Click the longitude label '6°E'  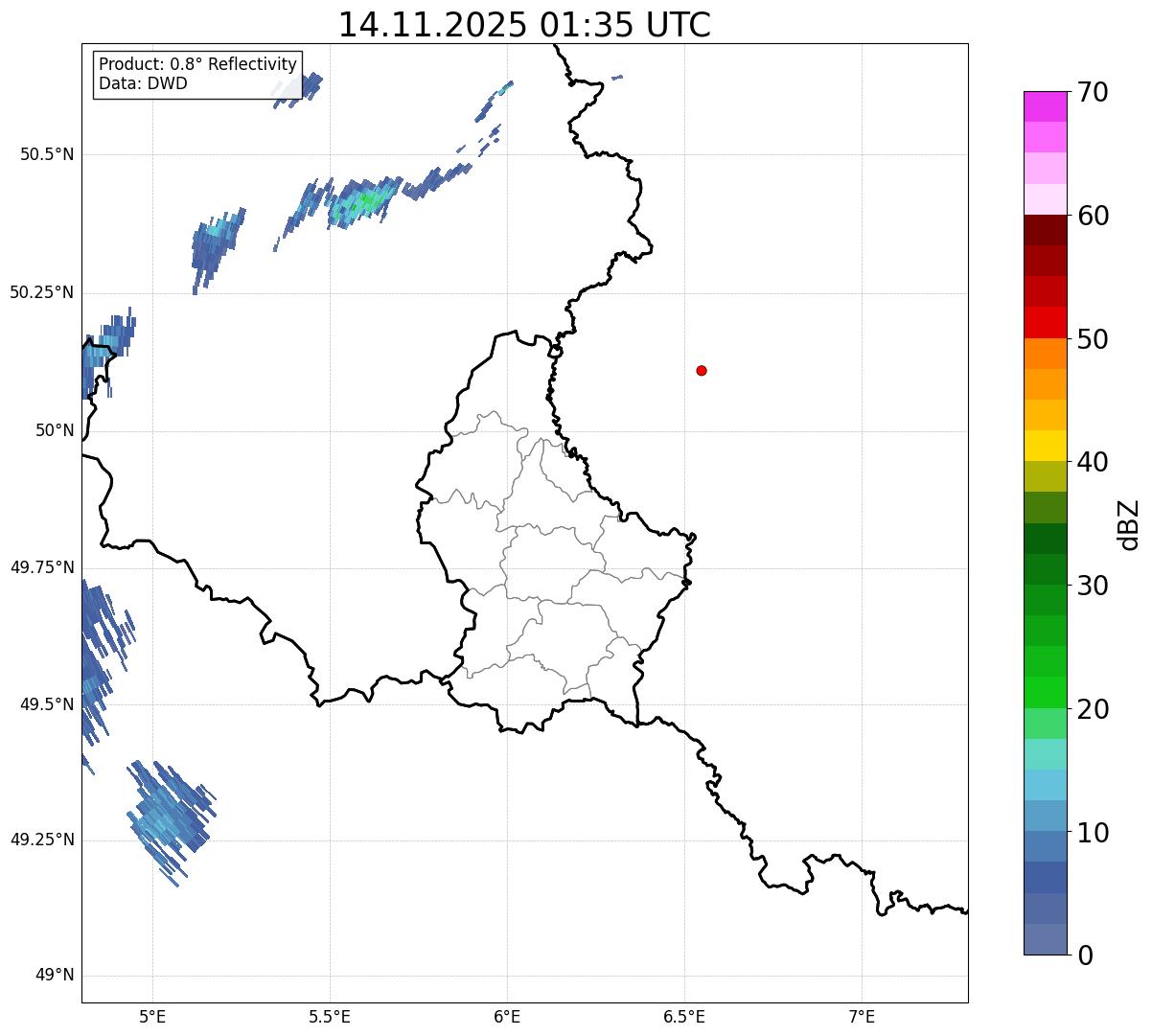[507, 1017]
